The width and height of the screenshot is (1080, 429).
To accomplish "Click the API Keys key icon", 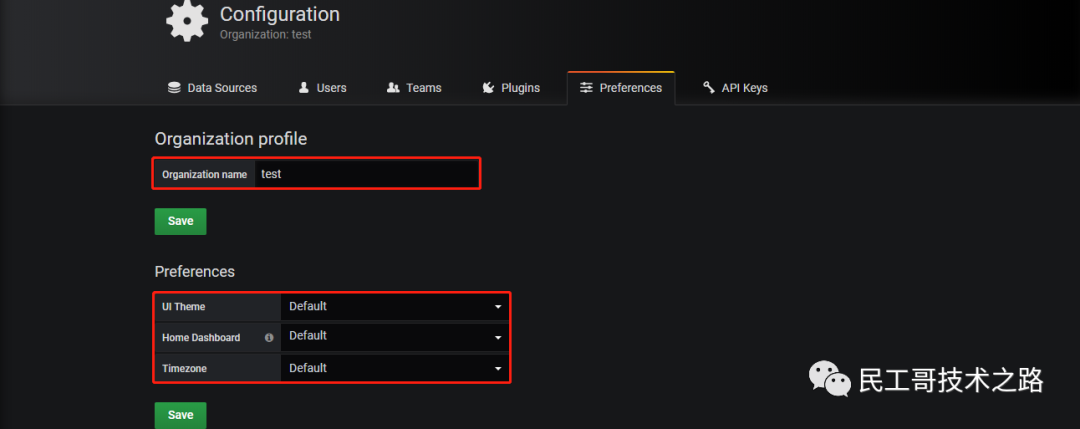I will pos(709,88).
